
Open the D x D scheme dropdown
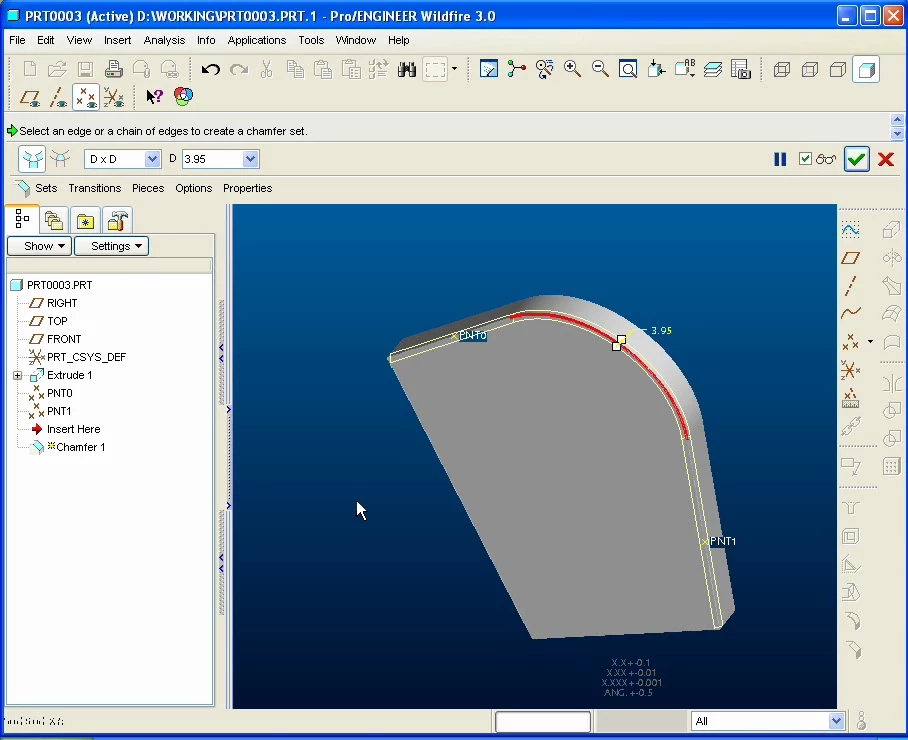click(152, 159)
